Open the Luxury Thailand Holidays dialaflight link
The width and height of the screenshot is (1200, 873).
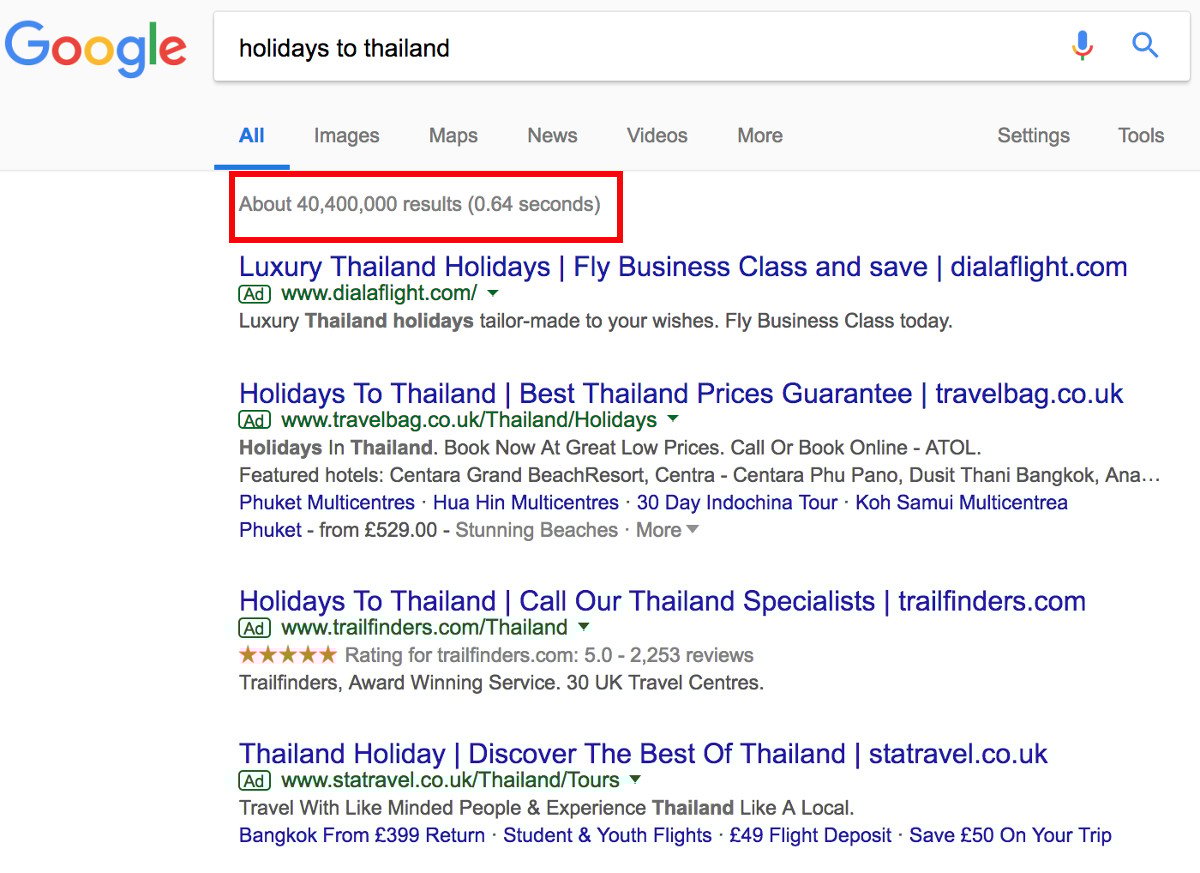point(683,267)
